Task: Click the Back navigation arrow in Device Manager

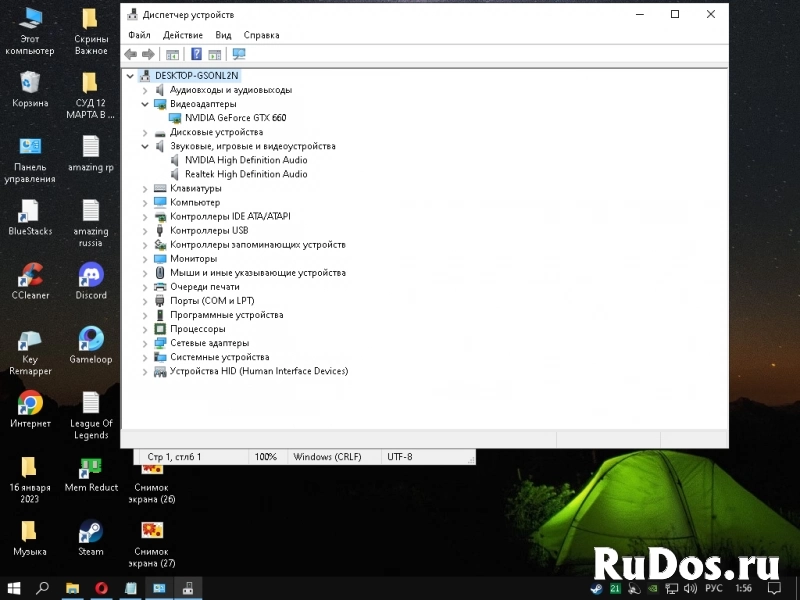Action: click(x=131, y=54)
